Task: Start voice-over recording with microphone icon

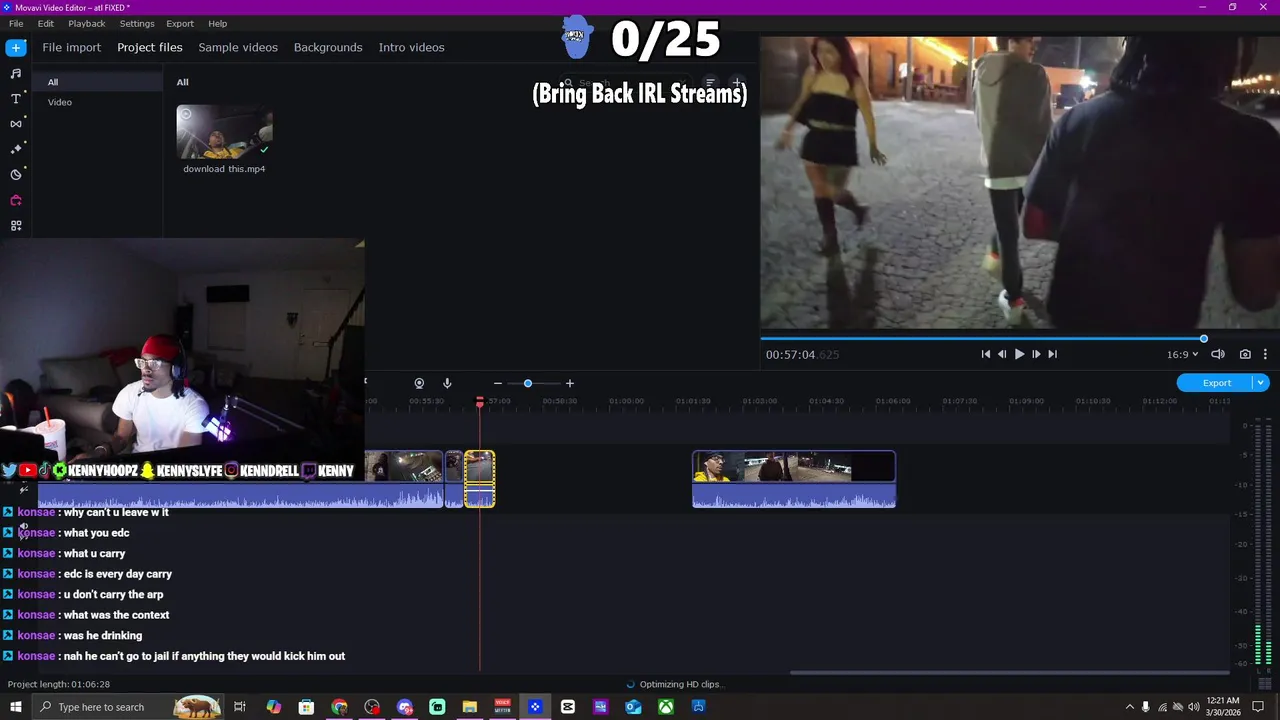Action: (447, 383)
